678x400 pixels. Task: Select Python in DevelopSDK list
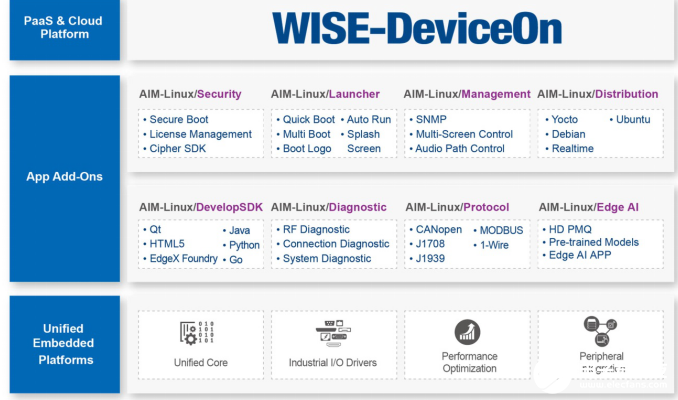[x=244, y=245]
